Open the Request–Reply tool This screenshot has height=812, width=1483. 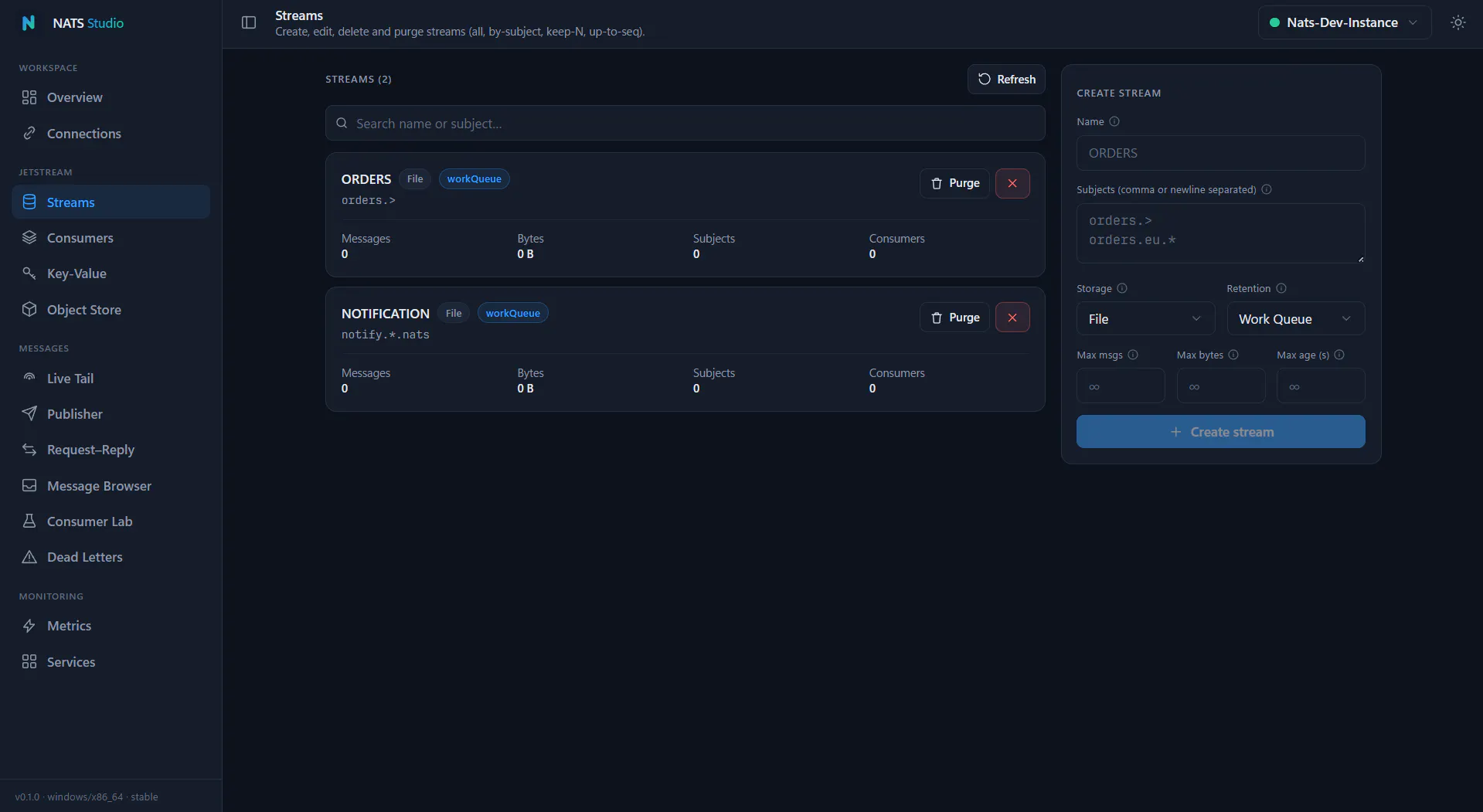point(111,450)
